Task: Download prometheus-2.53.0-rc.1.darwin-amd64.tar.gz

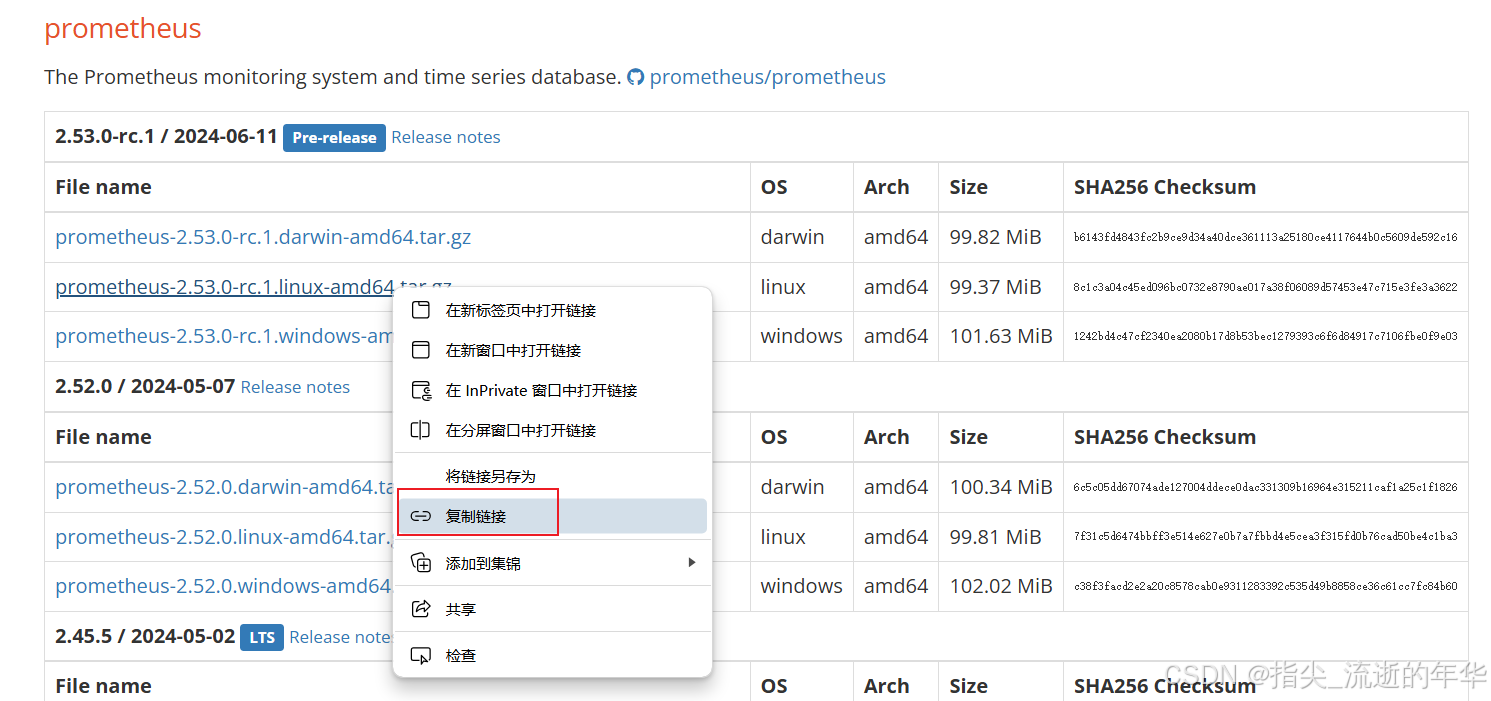Action: [263, 237]
